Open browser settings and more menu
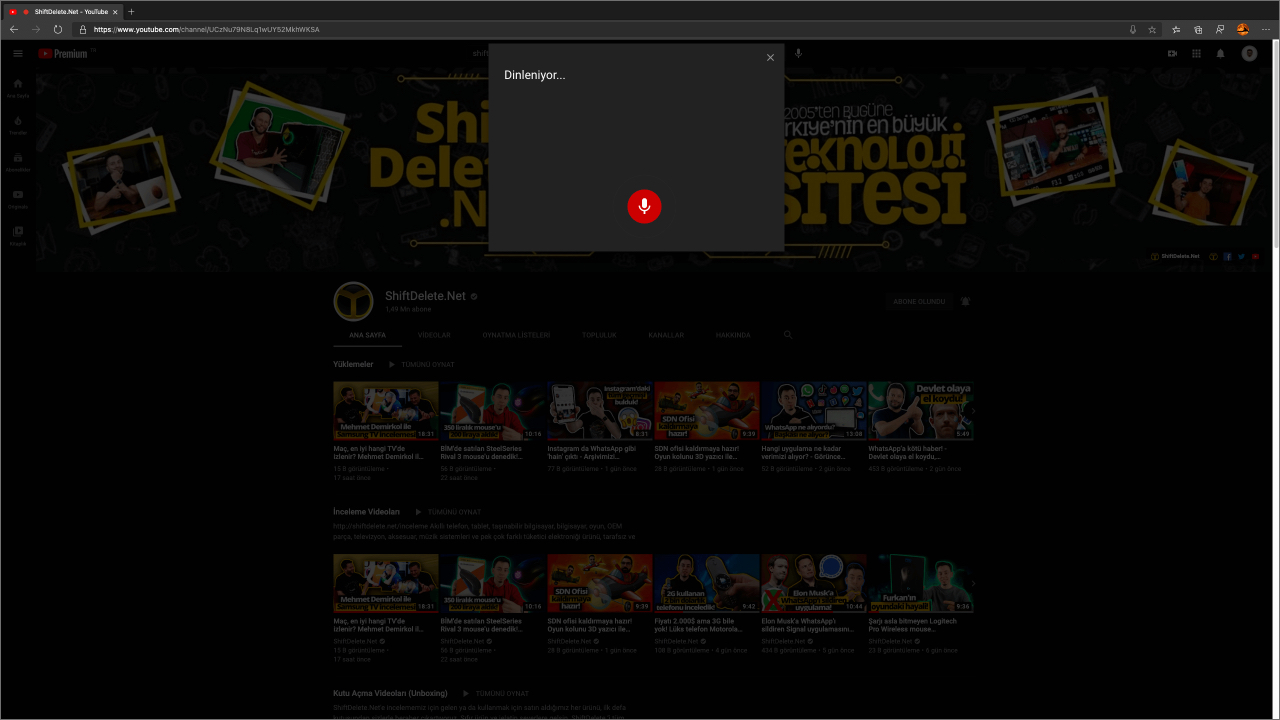The width and height of the screenshot is (1280, 720). [1266, 29]
